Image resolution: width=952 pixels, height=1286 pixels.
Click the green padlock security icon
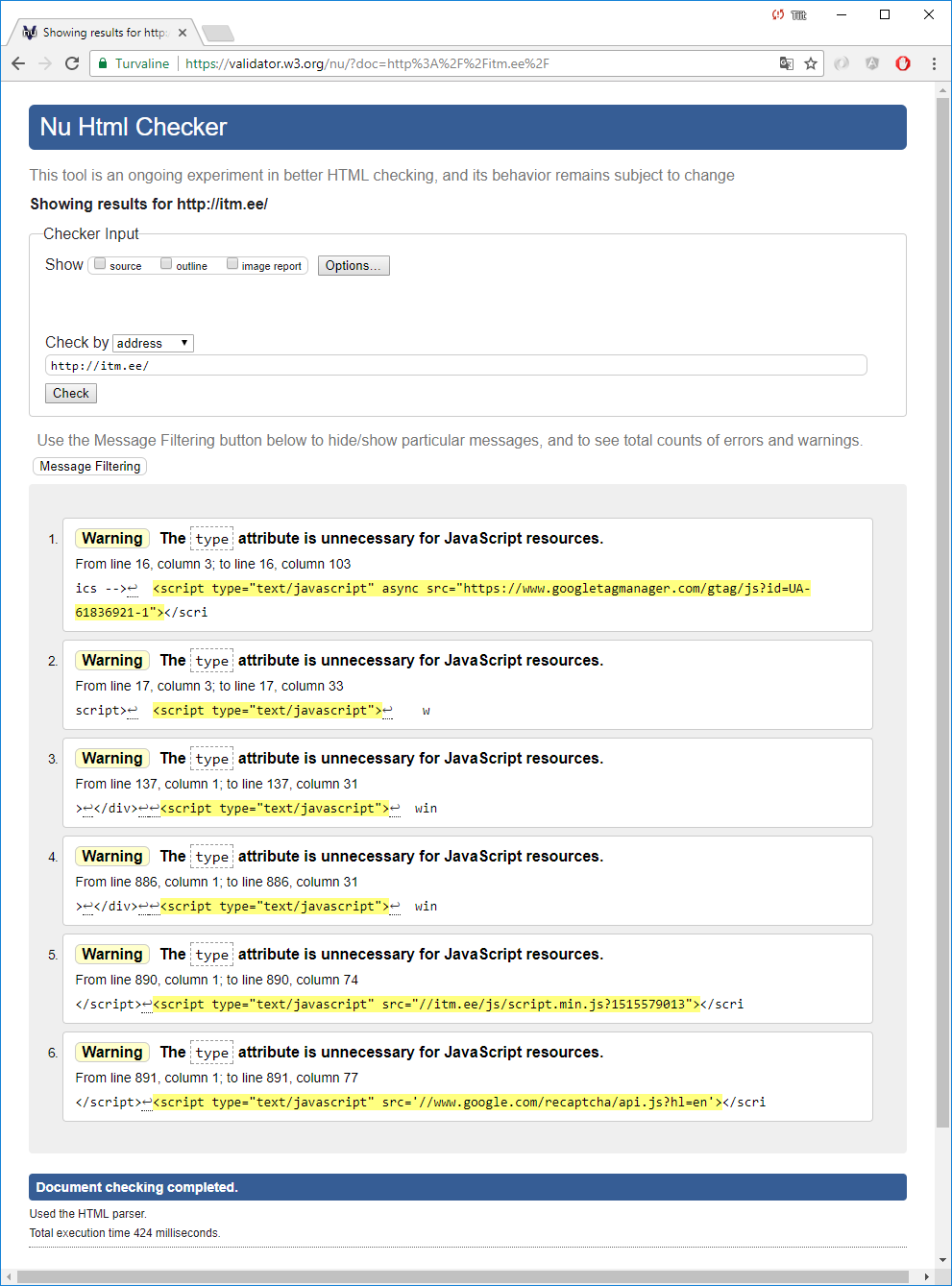103,63
